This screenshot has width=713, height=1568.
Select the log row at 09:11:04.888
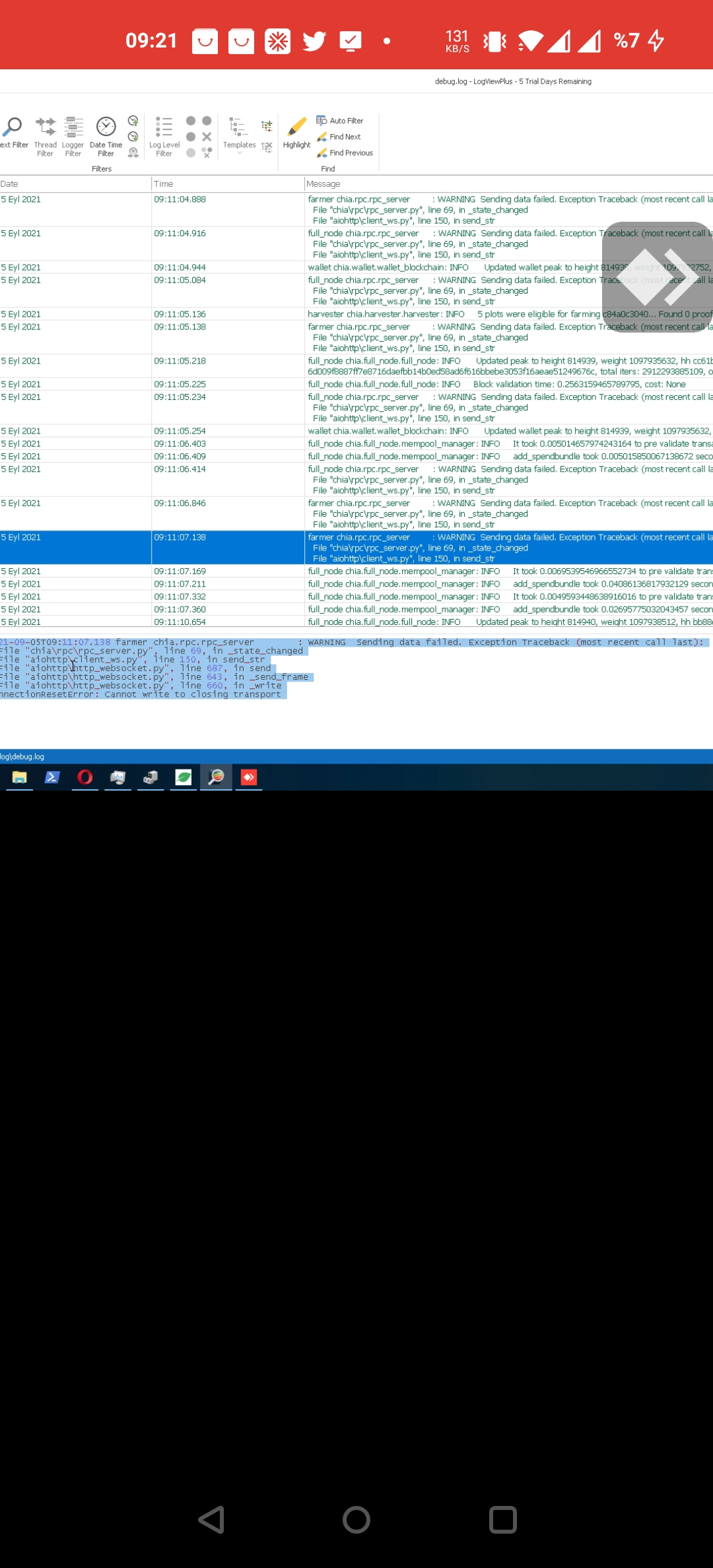[356, 210]
